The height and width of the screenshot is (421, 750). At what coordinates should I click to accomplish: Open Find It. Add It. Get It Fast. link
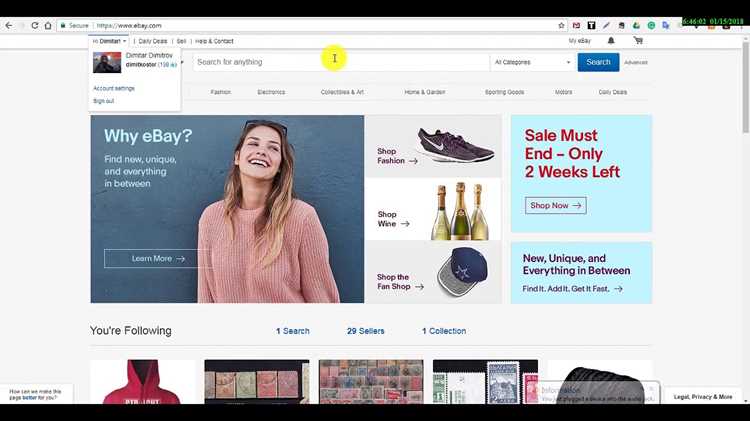(572, 289)
